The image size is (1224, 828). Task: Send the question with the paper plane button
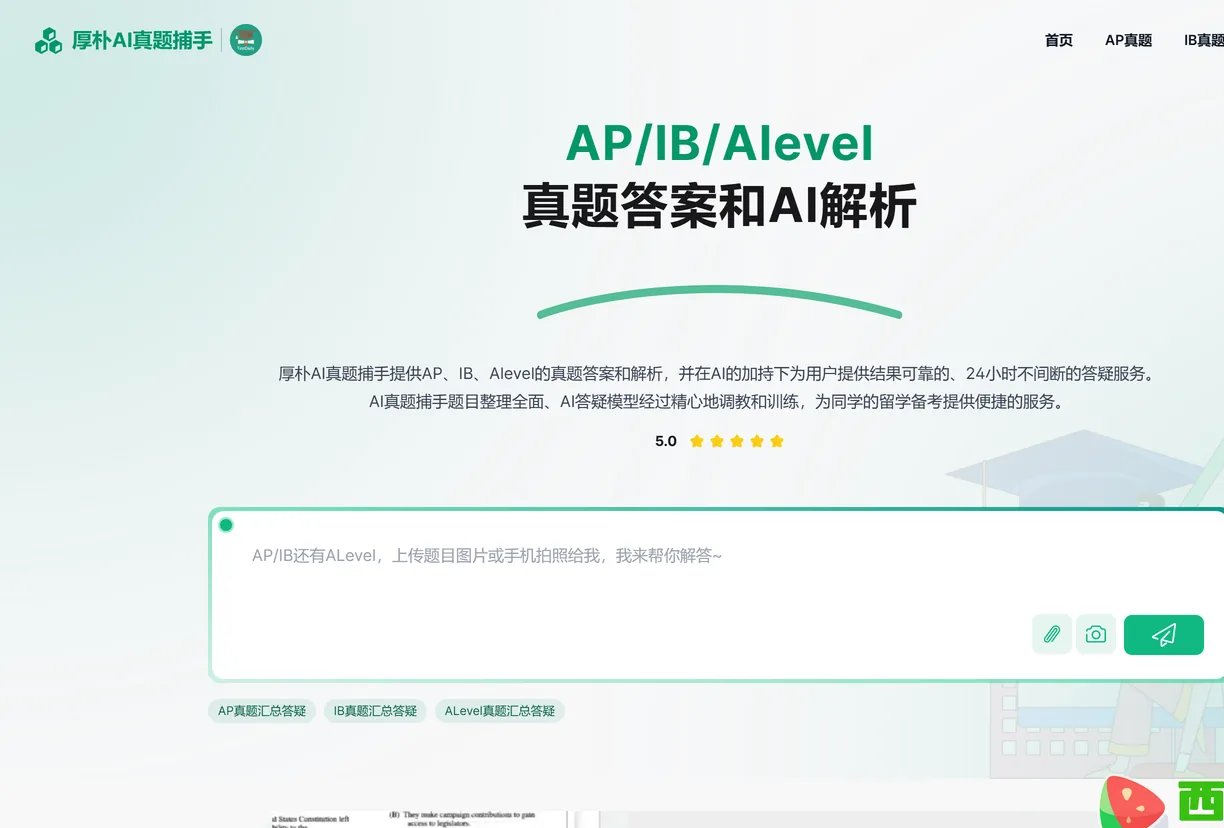[x=1164, y=635]
